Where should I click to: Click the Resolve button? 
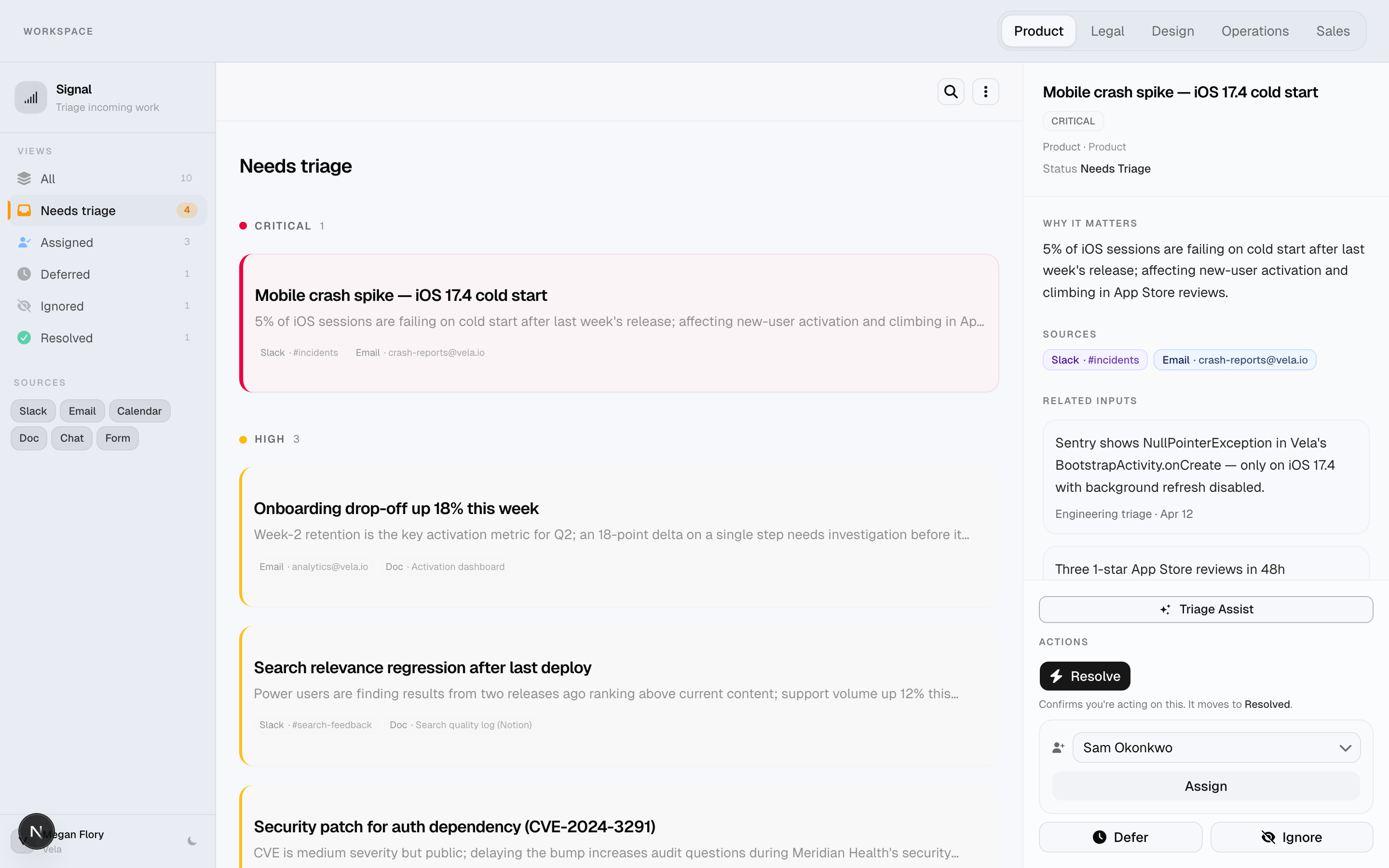[1085, 676]
